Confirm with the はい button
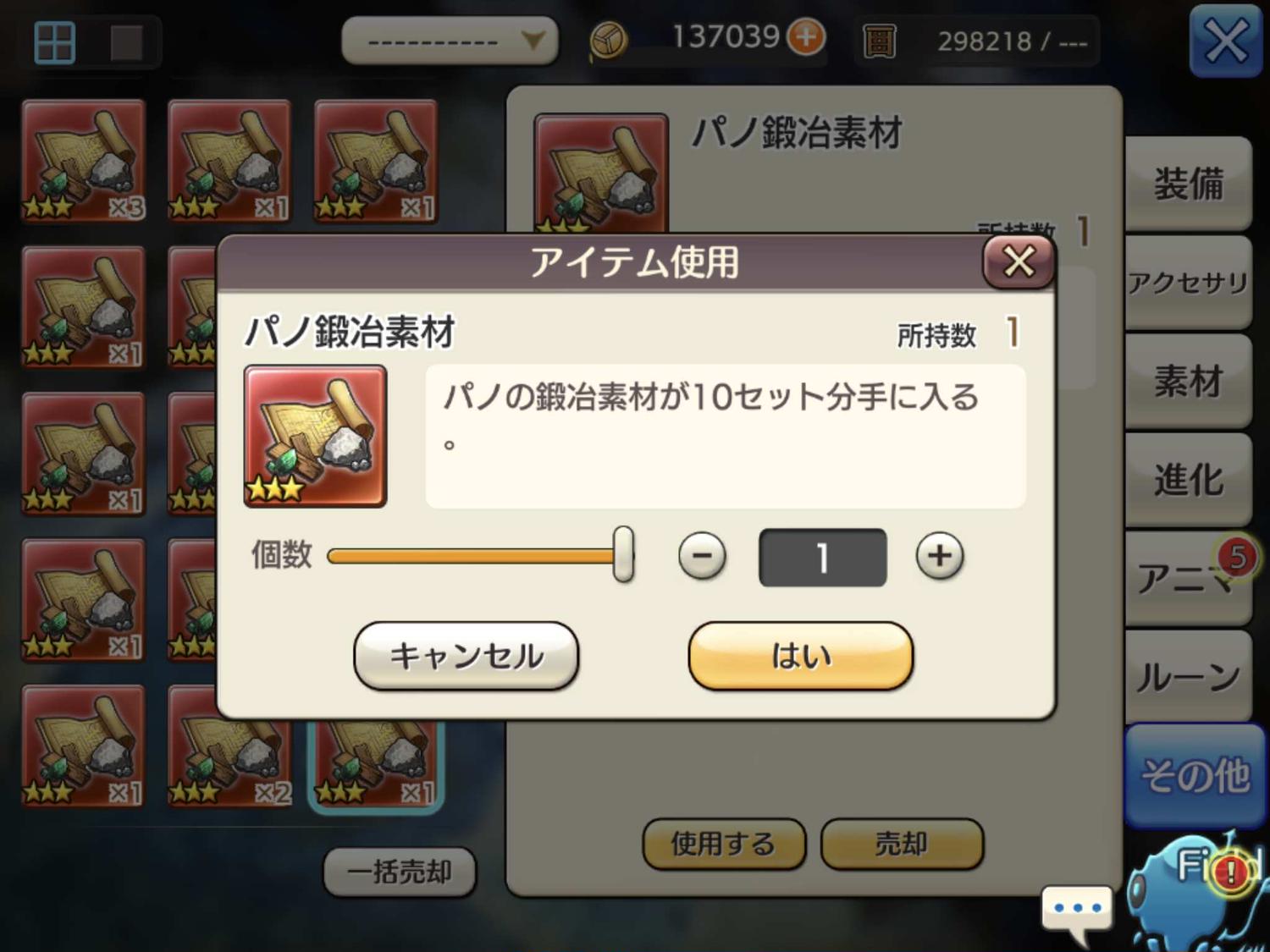1270x952 pixels. (x=801, y=656)
